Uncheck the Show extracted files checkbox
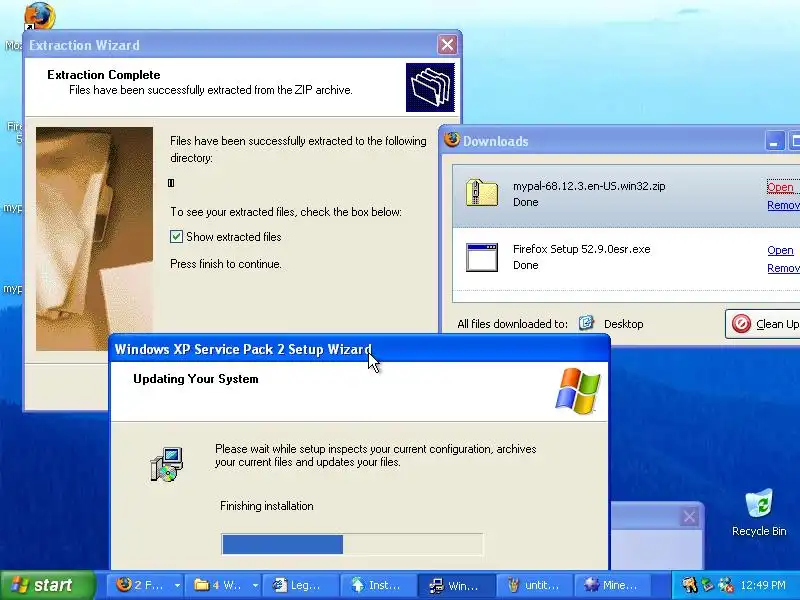 point(176,237)
